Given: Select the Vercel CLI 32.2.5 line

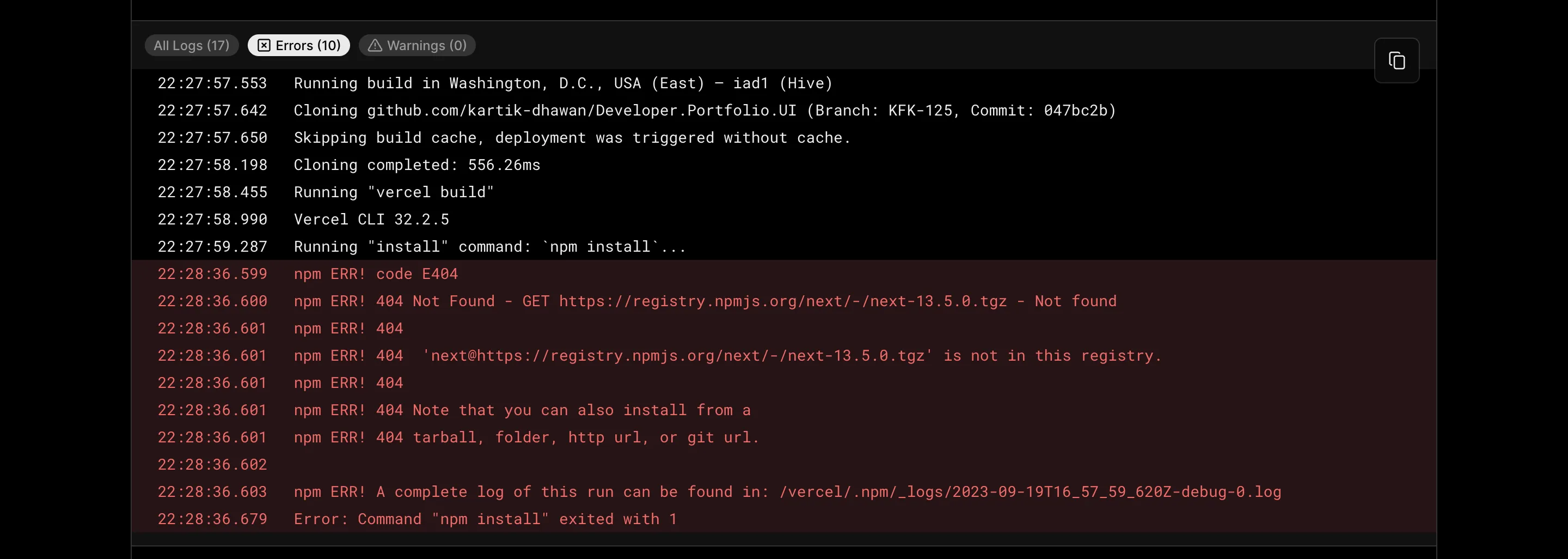Looking at the screenshot, I should (371, 220).
